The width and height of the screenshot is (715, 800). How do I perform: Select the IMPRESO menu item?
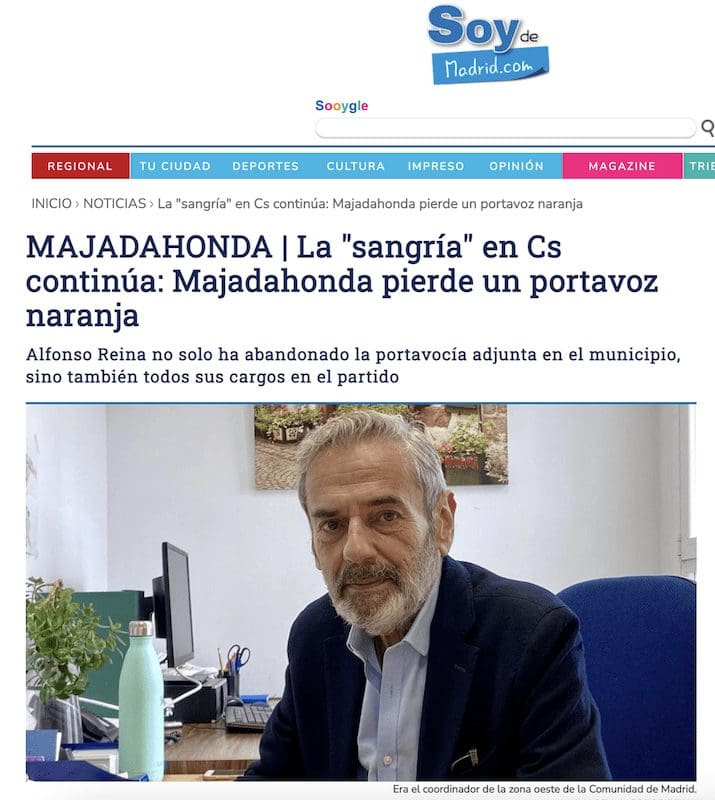coord(436,166)
